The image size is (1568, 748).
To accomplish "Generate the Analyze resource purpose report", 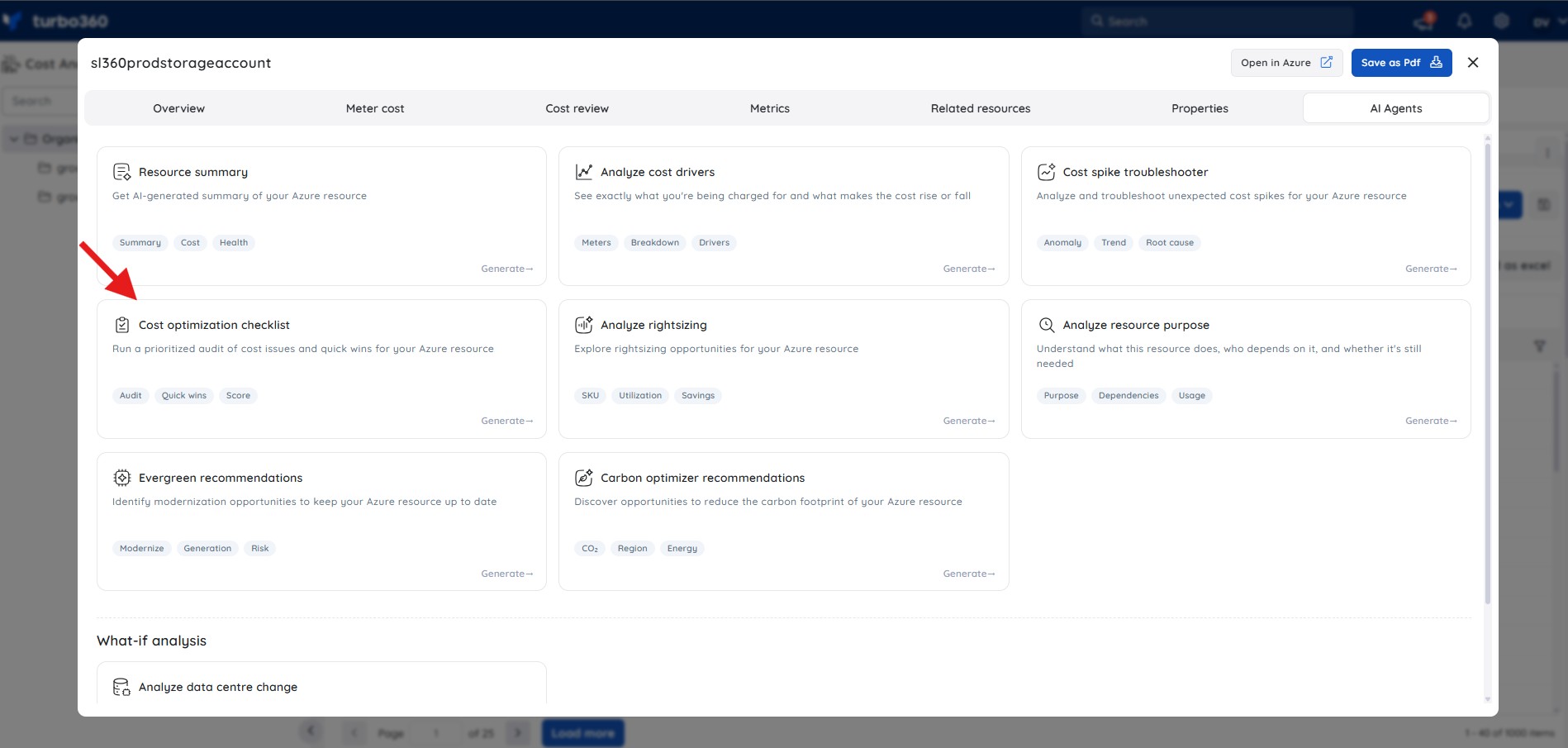I will pyautogui.click(x=1431, y=421).
